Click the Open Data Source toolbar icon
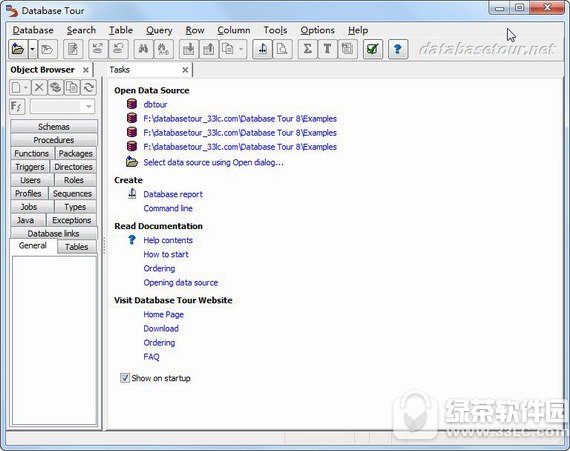 (18, 49)
